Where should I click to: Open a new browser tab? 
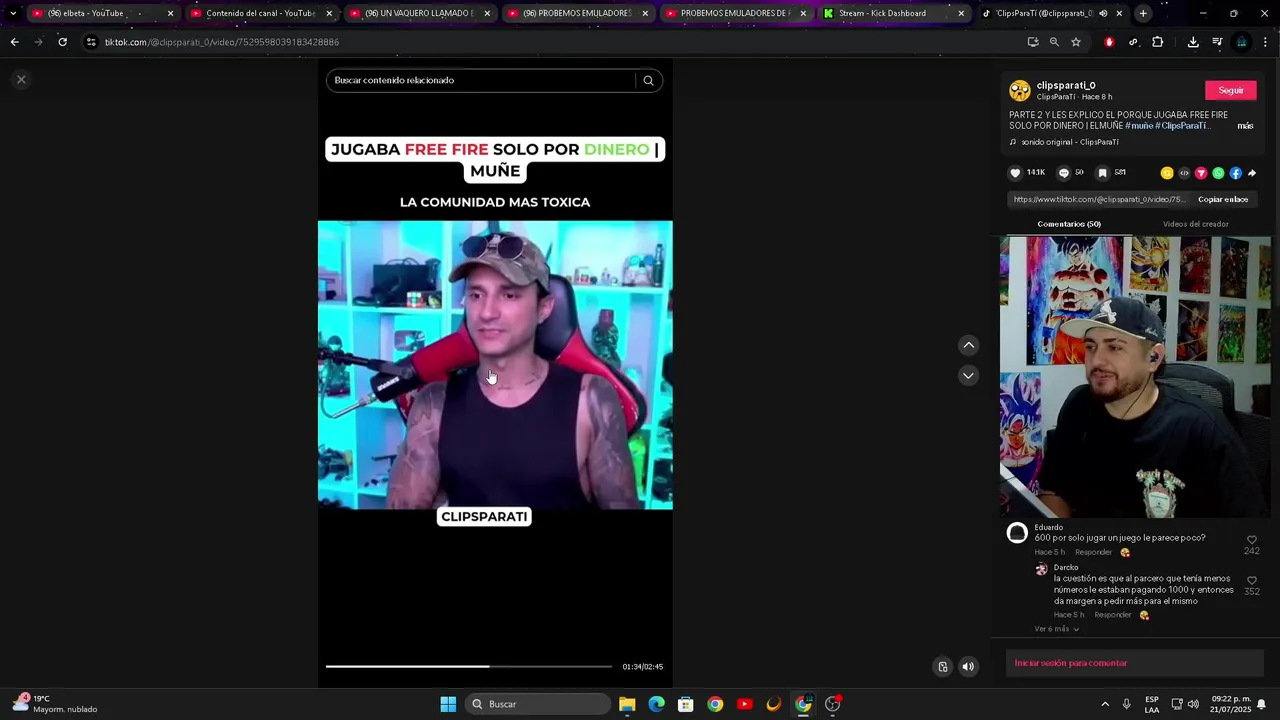(1143, 13)
